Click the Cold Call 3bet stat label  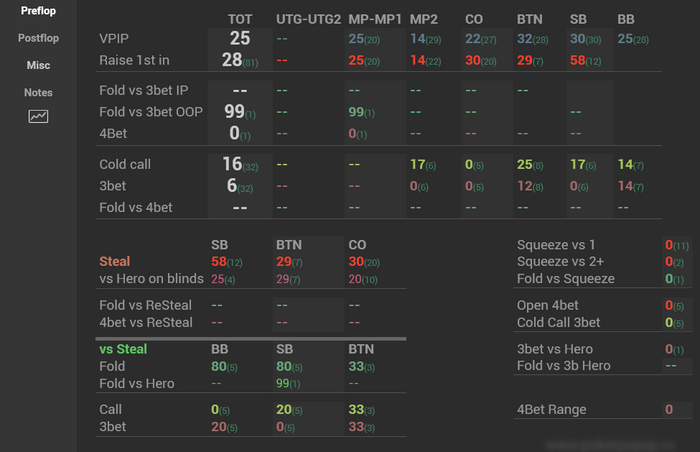tap(559, 322)
